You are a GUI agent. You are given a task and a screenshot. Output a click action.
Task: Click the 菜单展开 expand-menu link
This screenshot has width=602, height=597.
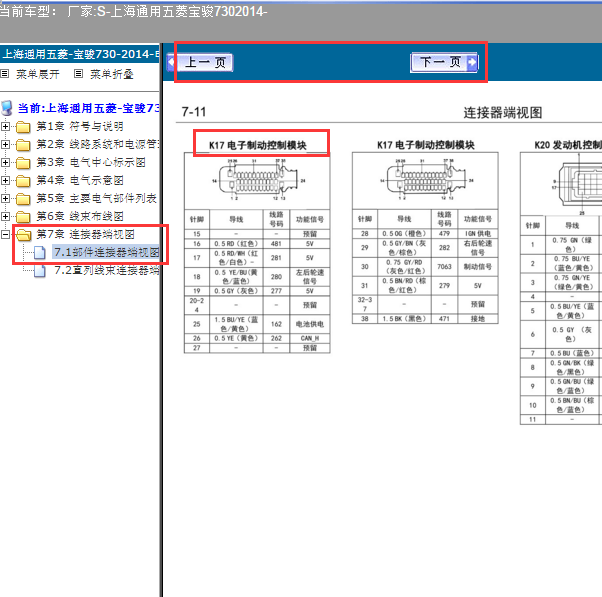[x=38, y=74]
